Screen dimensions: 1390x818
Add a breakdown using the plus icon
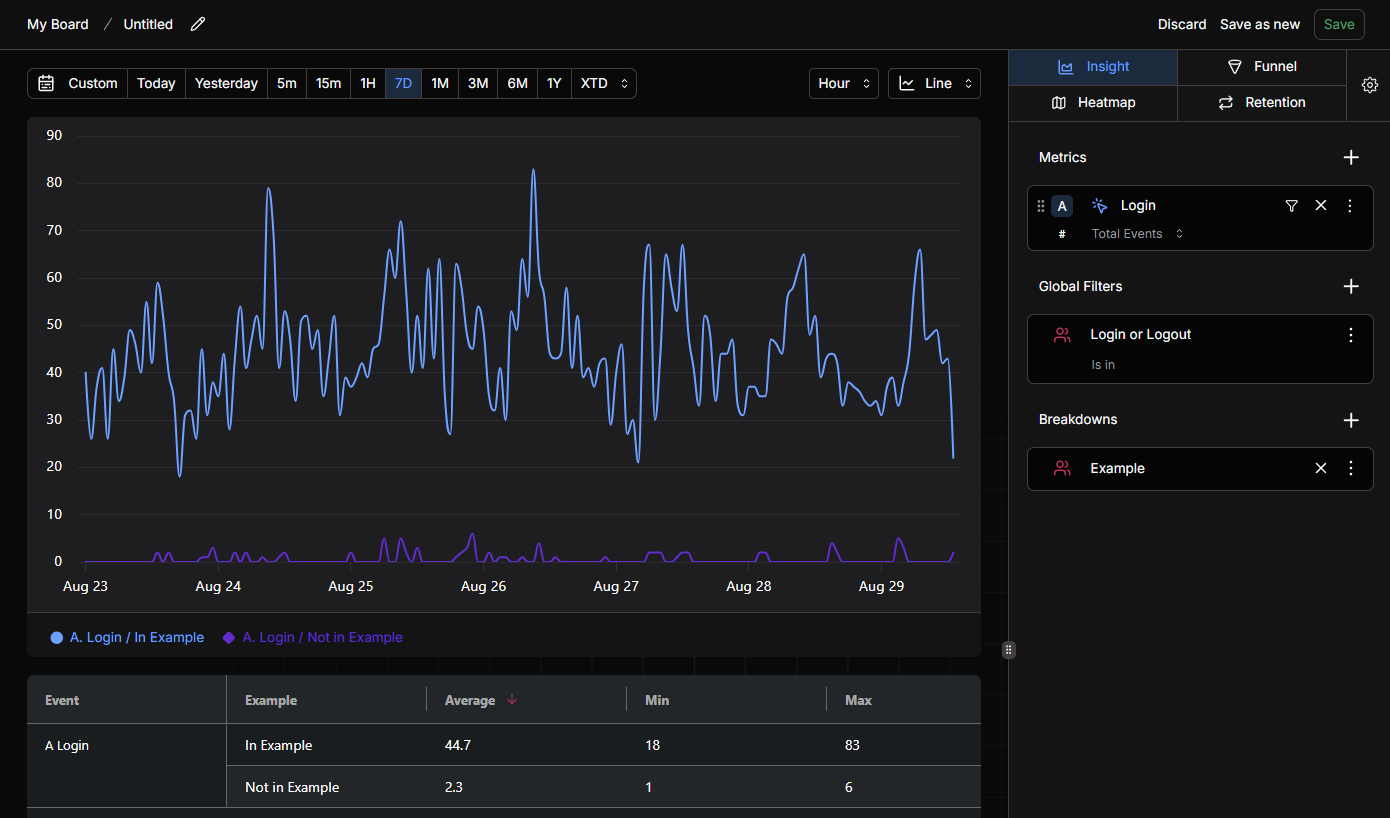tap(1351, 420)
